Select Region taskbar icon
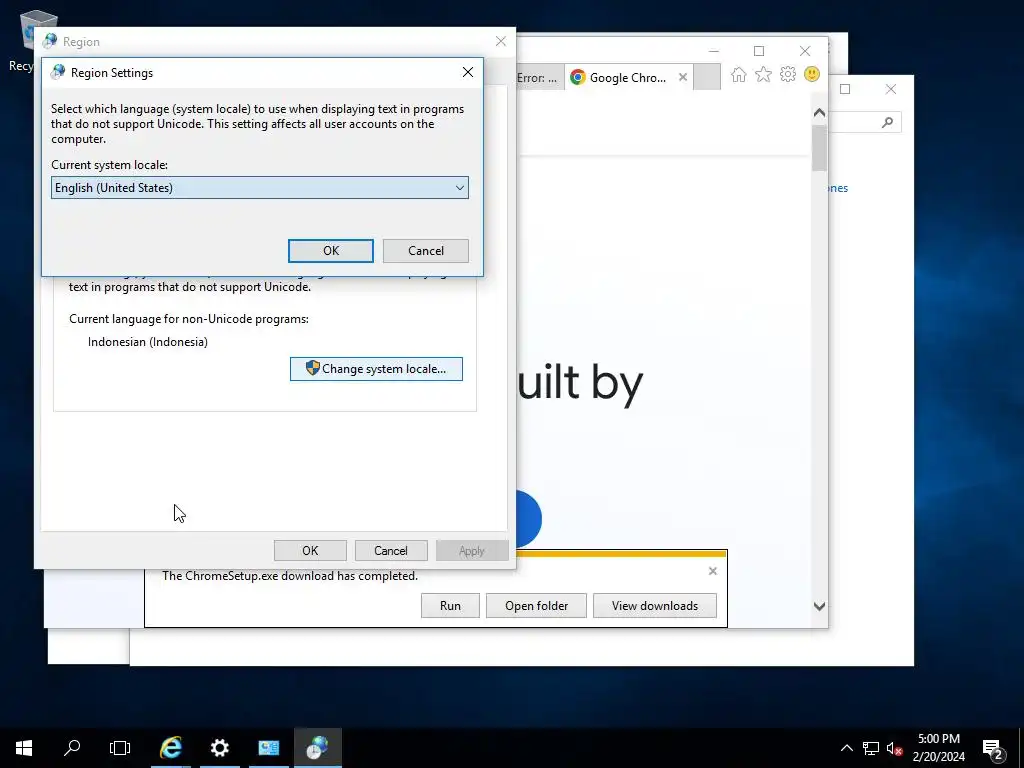1024x768 pixels. (x=317, y=748)
